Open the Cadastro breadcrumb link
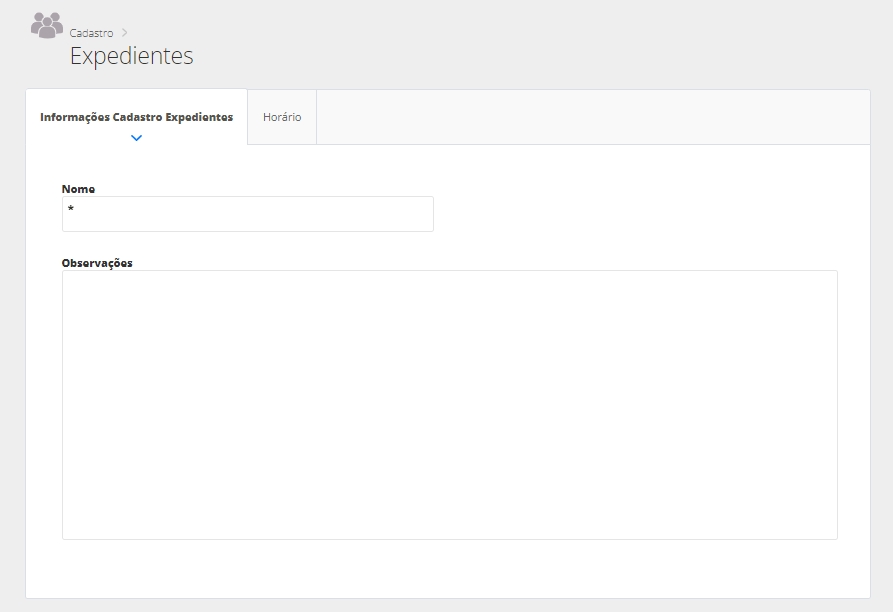893x612 pixels. point(91,33)
